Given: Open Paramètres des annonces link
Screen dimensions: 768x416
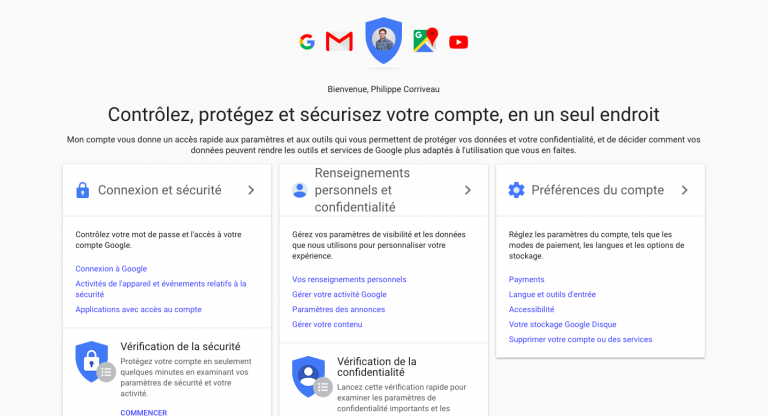Looking at the screenshot, I should pyautogui.click(x=338, y=309).
